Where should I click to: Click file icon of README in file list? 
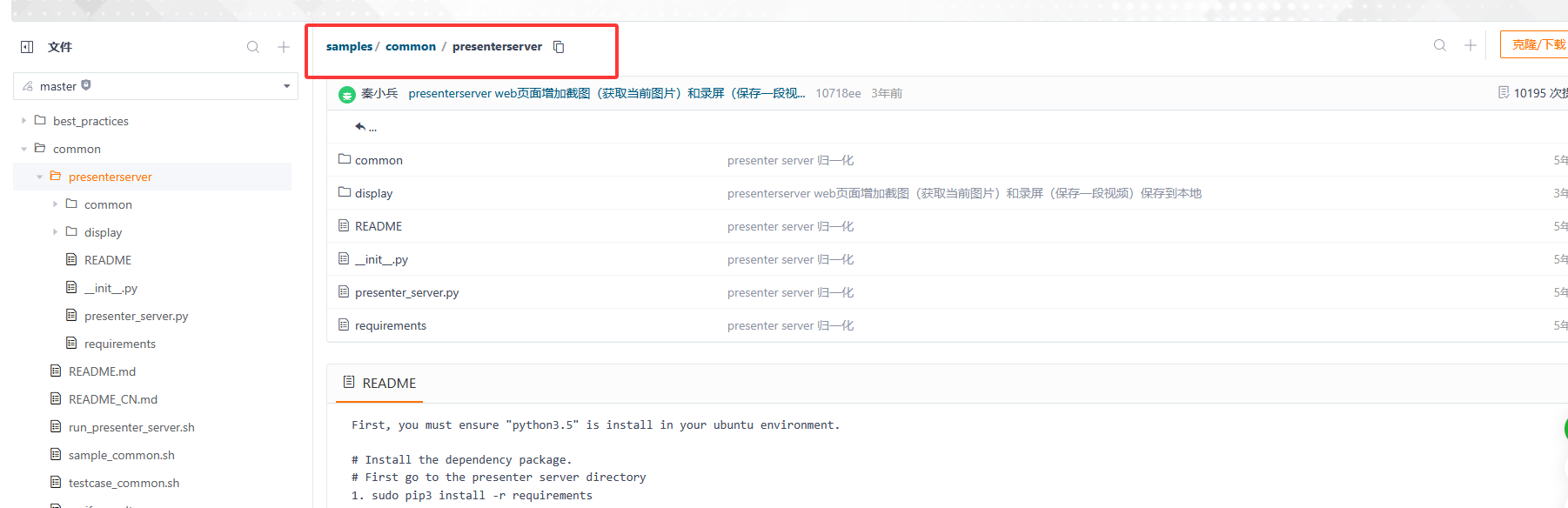pyautogui.click(x=344, y=225)
